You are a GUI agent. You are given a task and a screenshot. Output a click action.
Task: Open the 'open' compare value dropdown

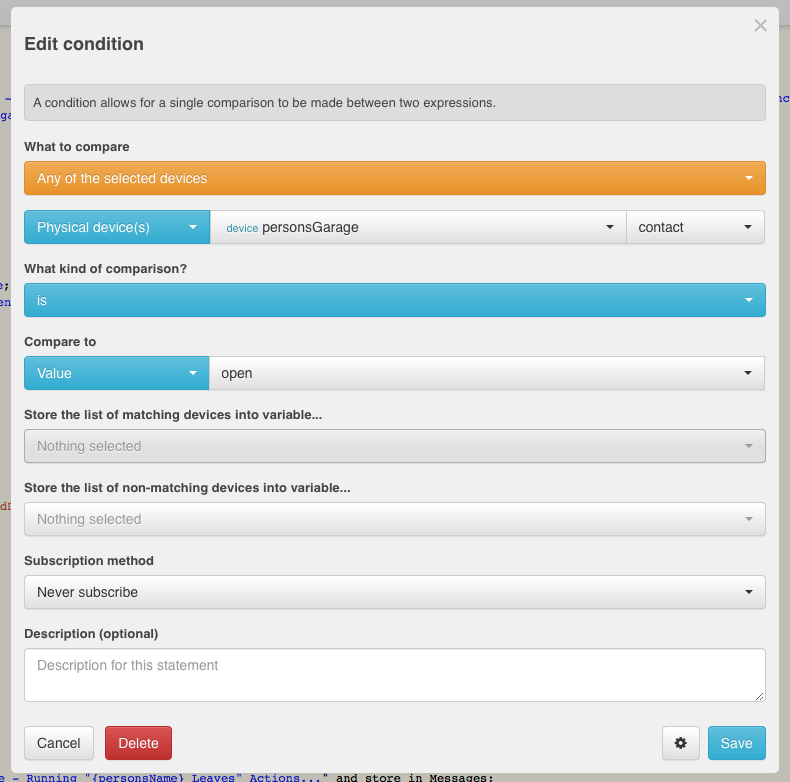click(486, 373)
